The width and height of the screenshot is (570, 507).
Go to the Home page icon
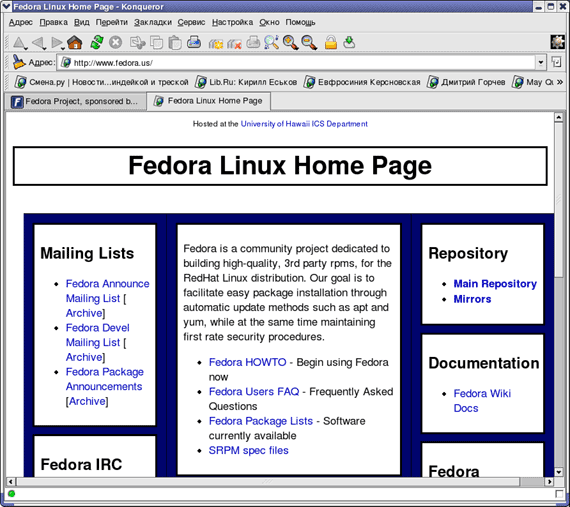coord(75,43)
